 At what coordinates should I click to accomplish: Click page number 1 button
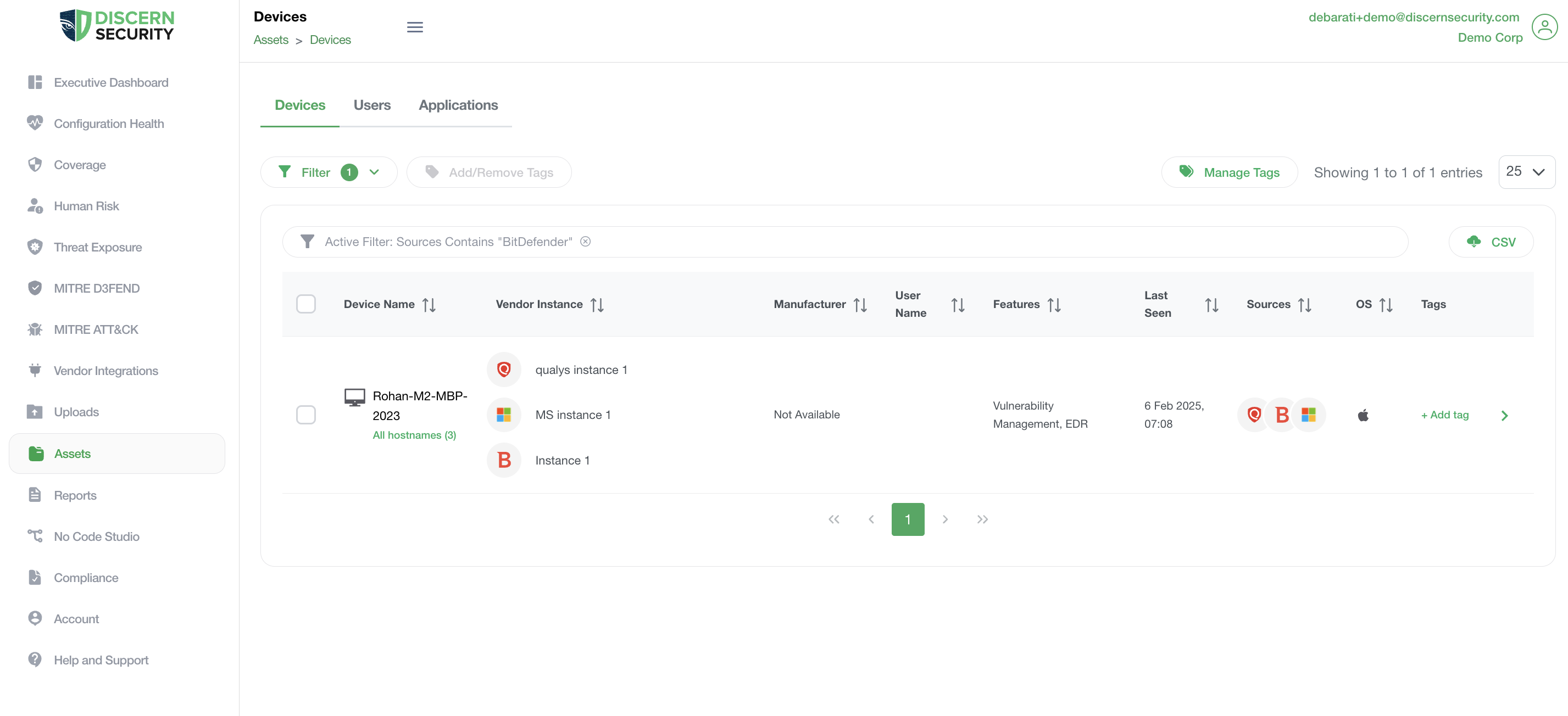pos(908,519)
